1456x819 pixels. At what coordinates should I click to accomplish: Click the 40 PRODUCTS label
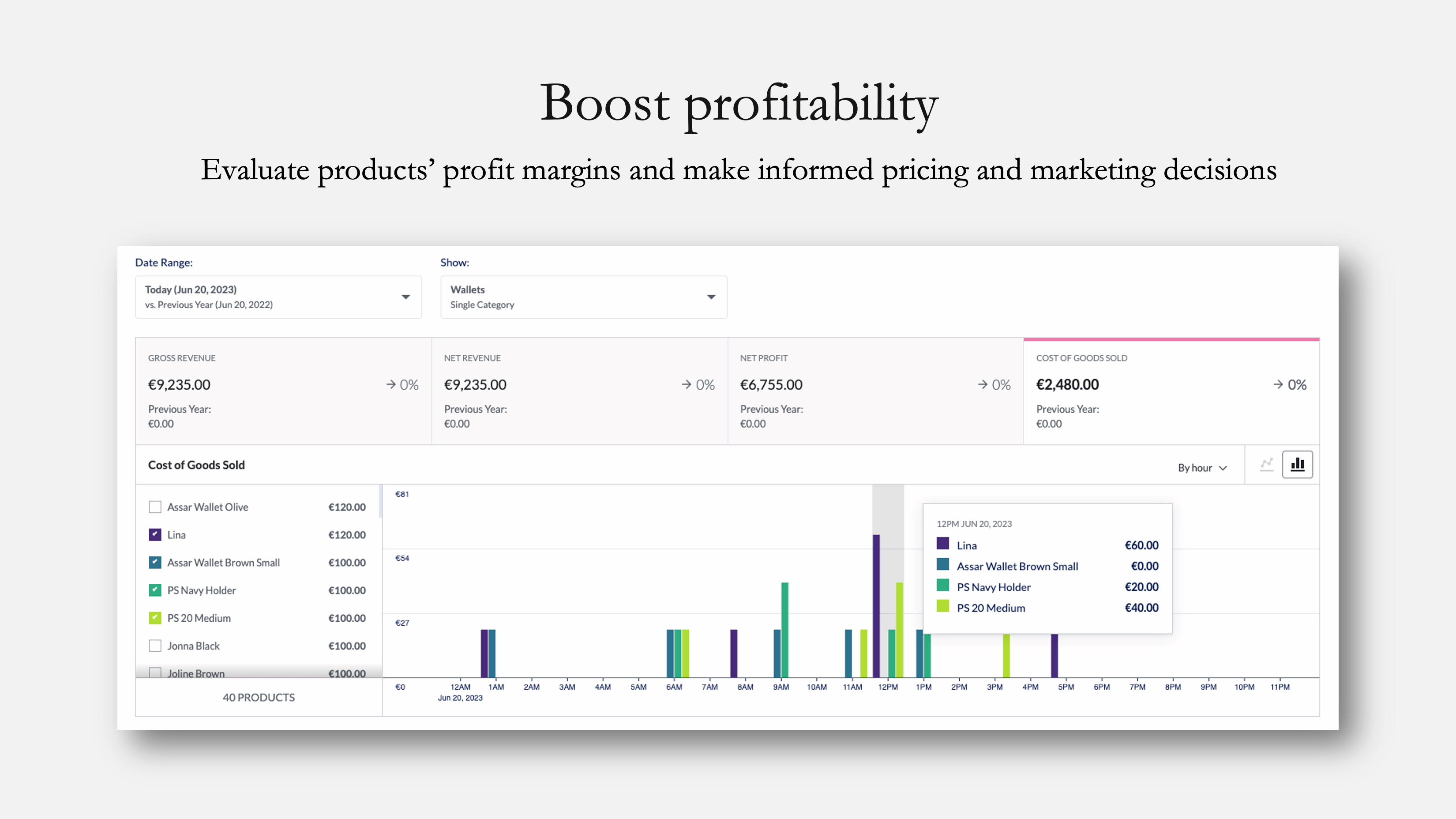tap(258, 697)
